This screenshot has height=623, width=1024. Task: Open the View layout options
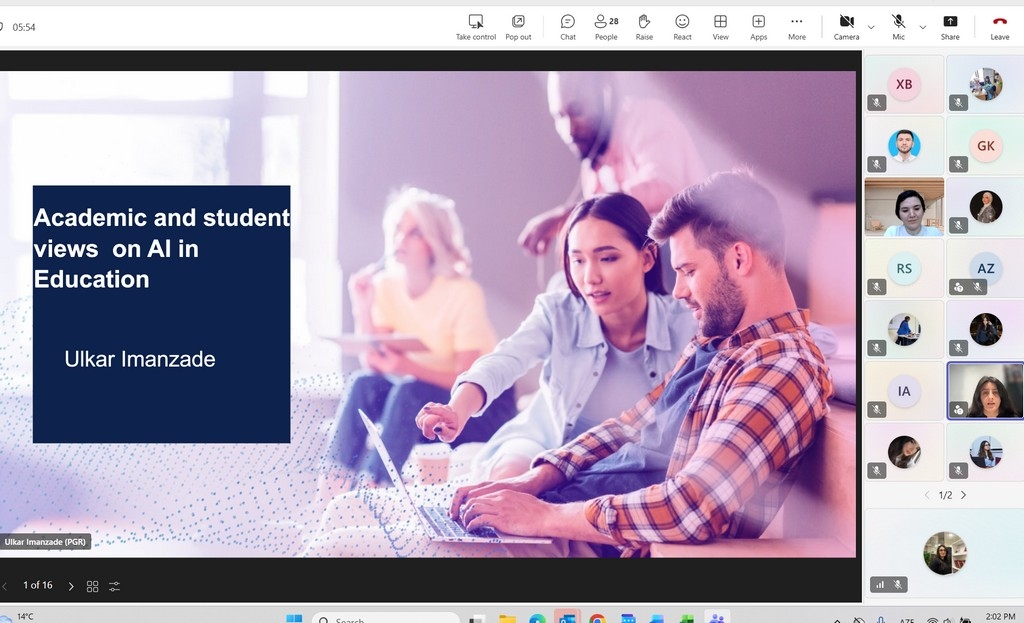720,27
